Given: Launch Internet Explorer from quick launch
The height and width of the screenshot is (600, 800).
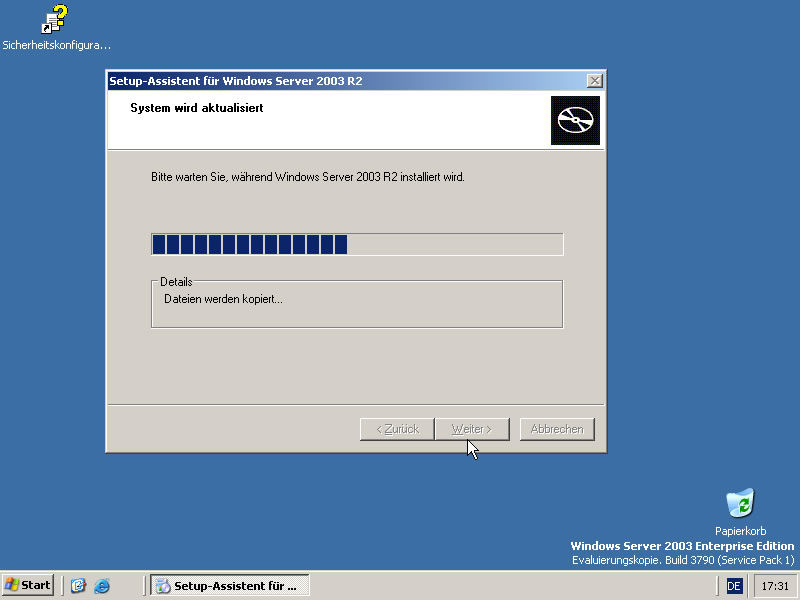Looking at the screenshot, I should pos(102,585).
